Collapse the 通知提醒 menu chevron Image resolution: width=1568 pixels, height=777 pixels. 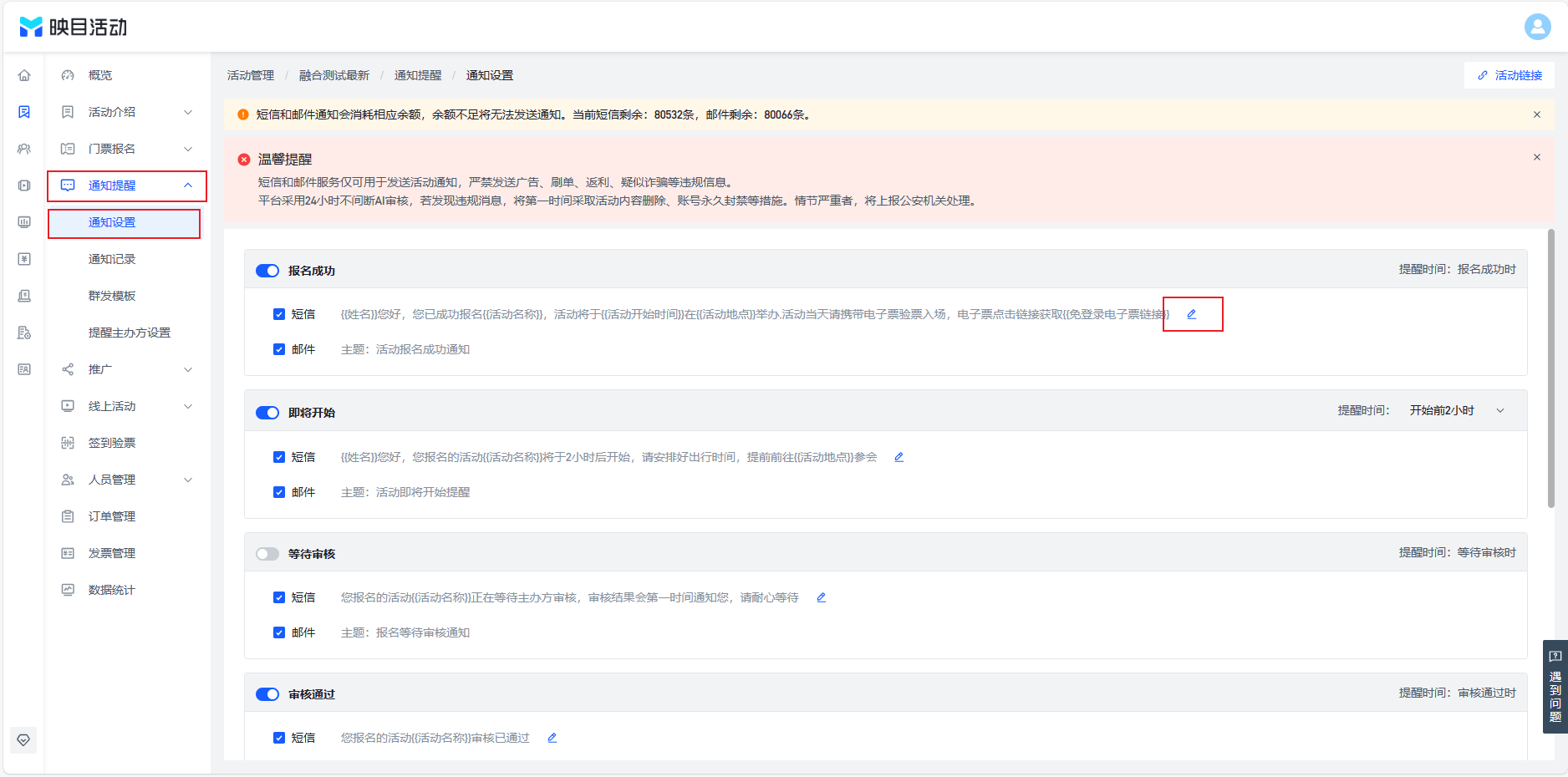tap(188, 185)
